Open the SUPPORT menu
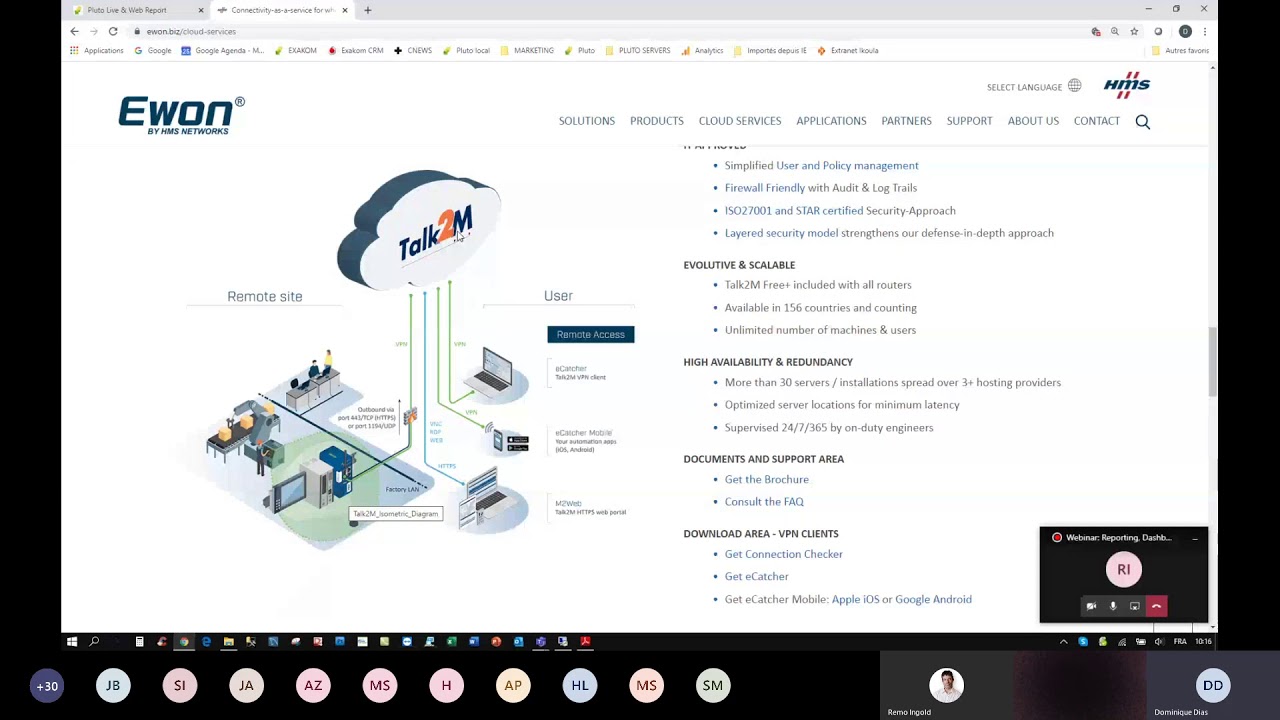Screen dimensions: 1280x720 [x=970, y=121]
